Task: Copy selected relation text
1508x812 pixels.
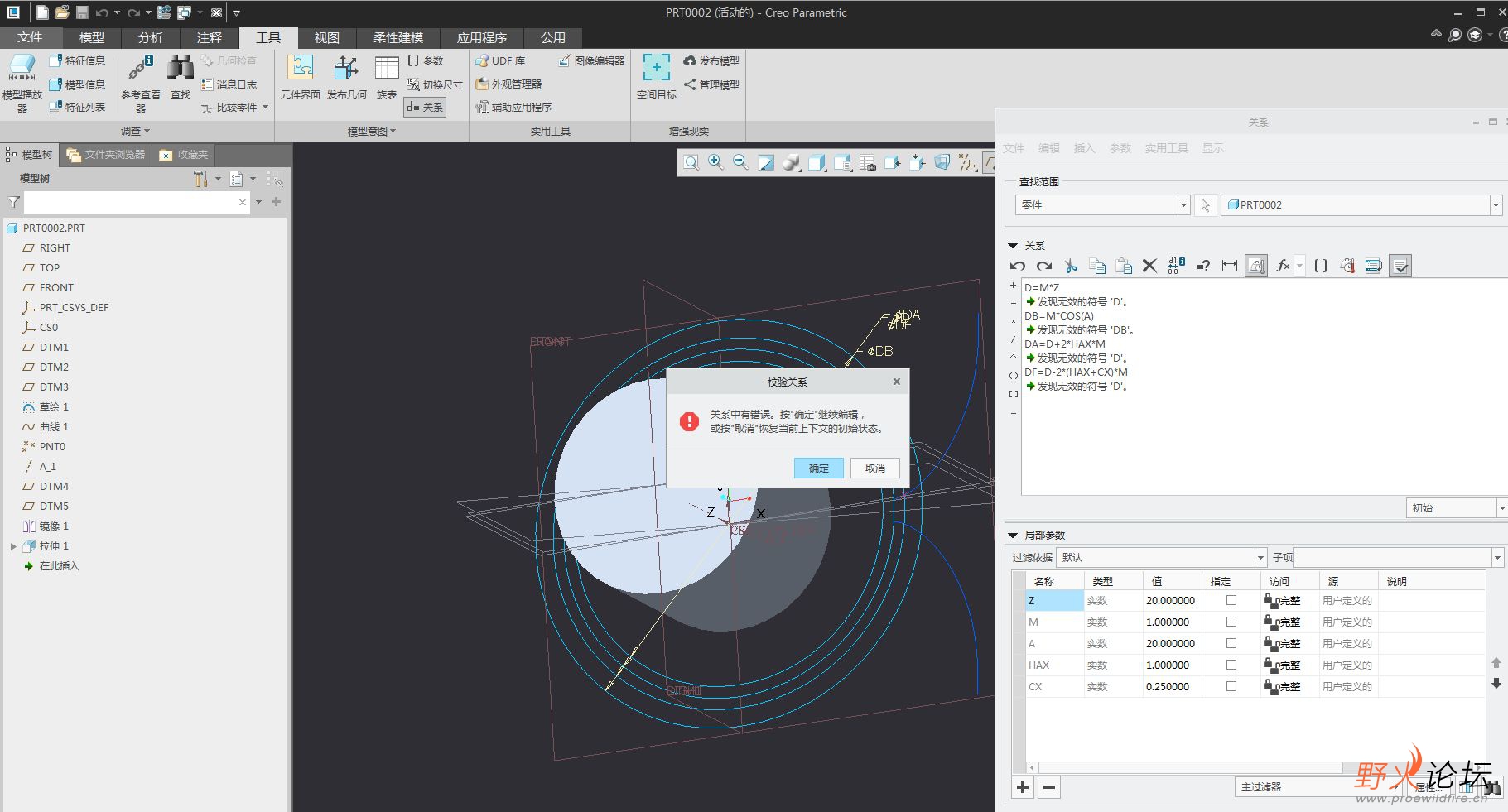Action: click(1097, 266)
